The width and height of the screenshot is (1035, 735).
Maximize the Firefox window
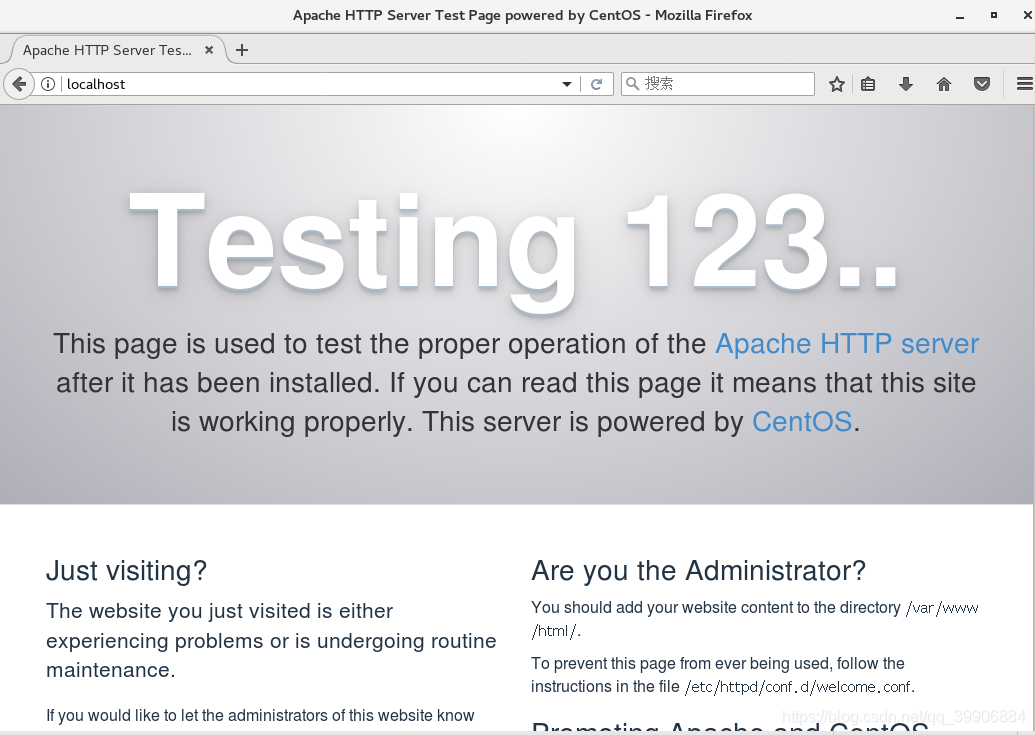click(993, 15)
